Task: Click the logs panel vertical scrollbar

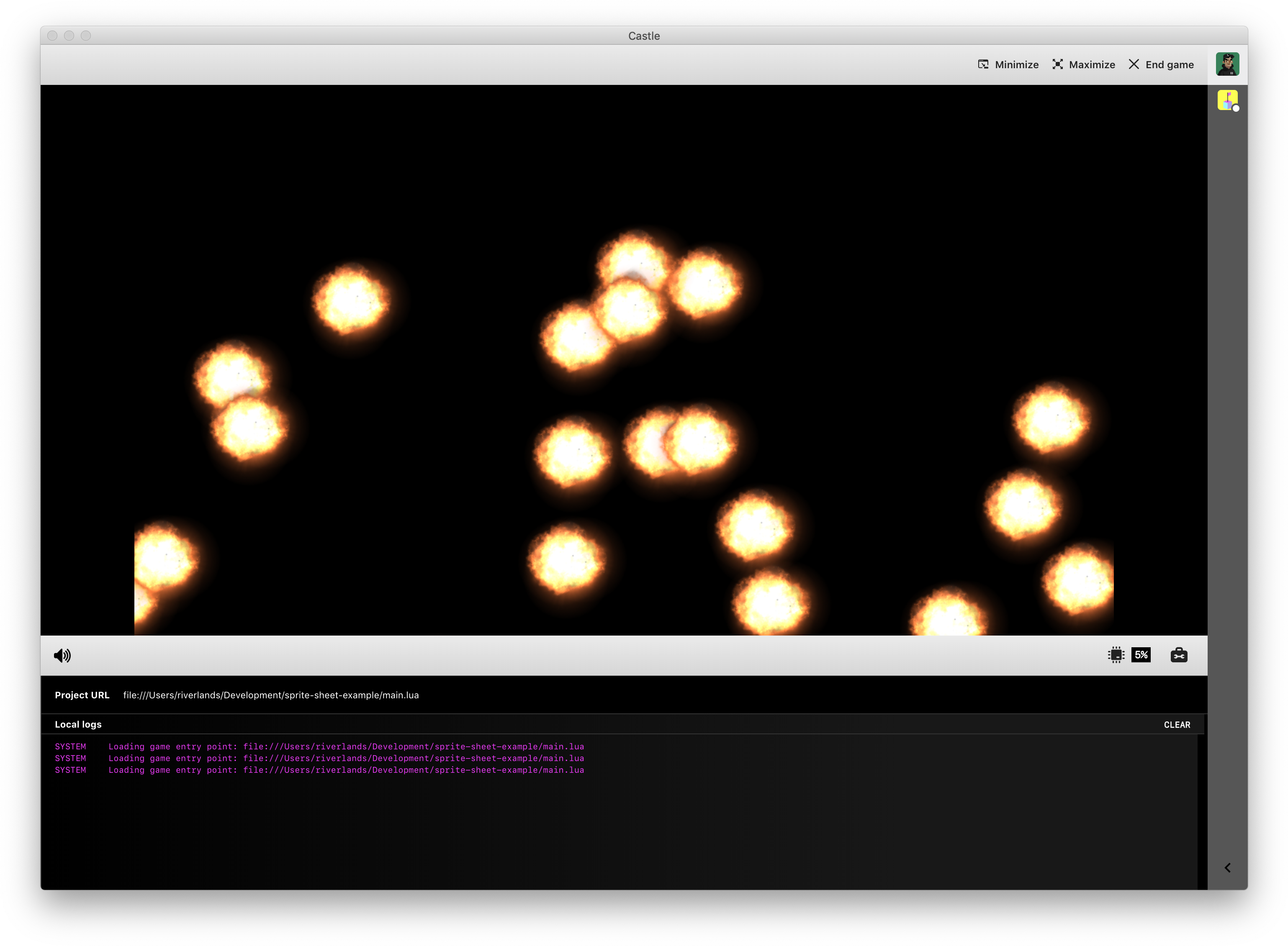Action: coord(1201,811)
